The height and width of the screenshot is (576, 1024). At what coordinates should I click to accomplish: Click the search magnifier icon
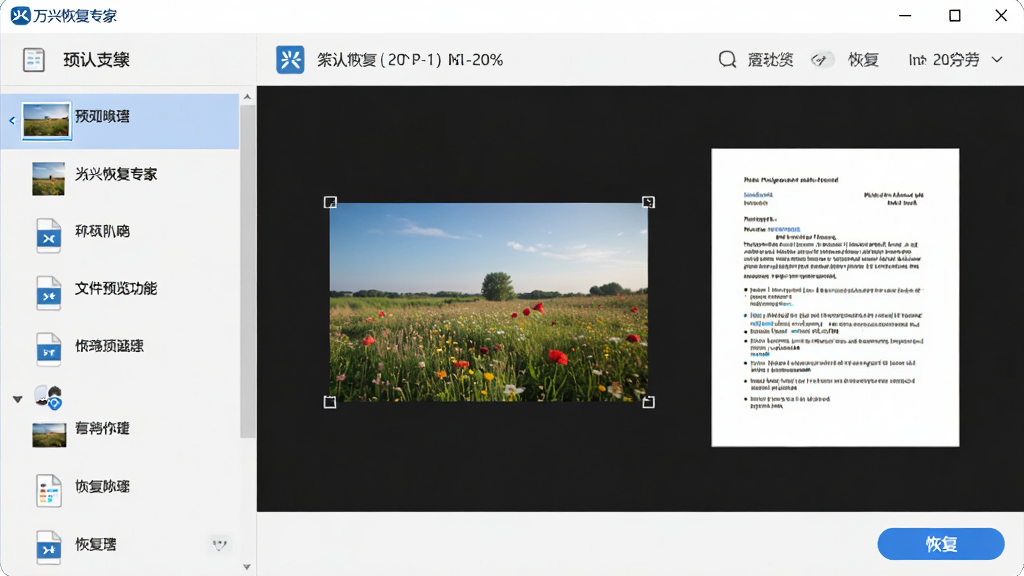727,59
